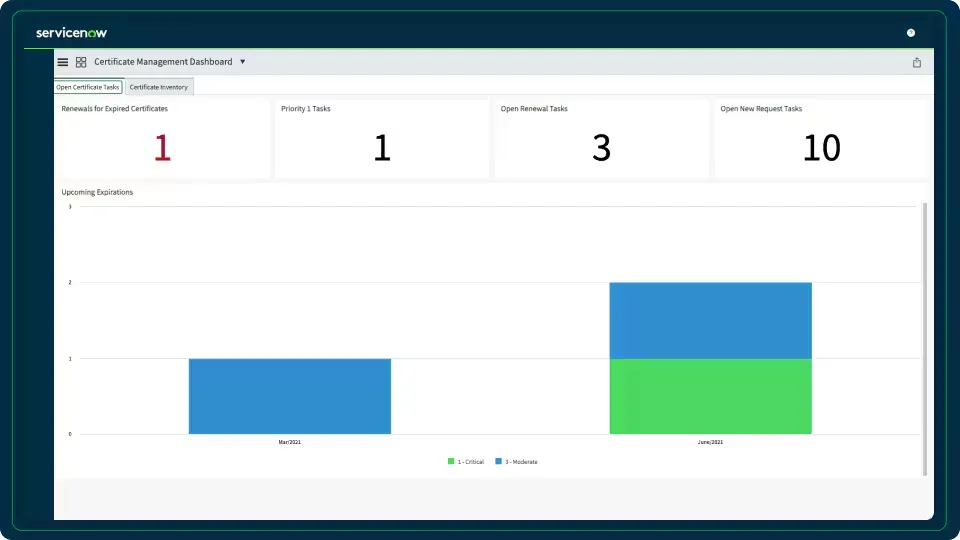Viewport: 960px width, 540px height.
Task: Click the vertical scrollbar beside the chart
Action: [924, 339]
